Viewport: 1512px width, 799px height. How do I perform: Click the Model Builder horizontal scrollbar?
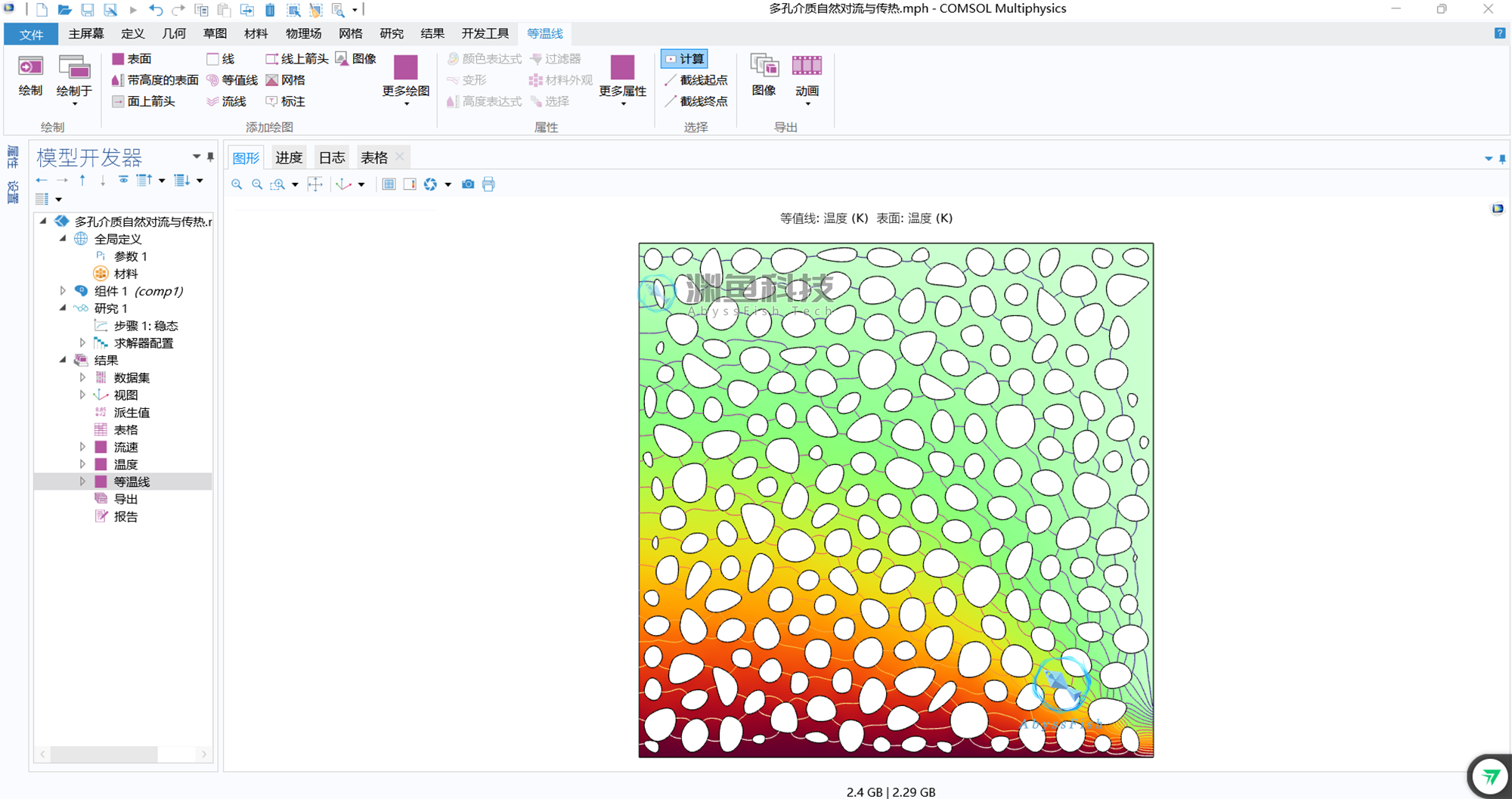tap(105, 754)
